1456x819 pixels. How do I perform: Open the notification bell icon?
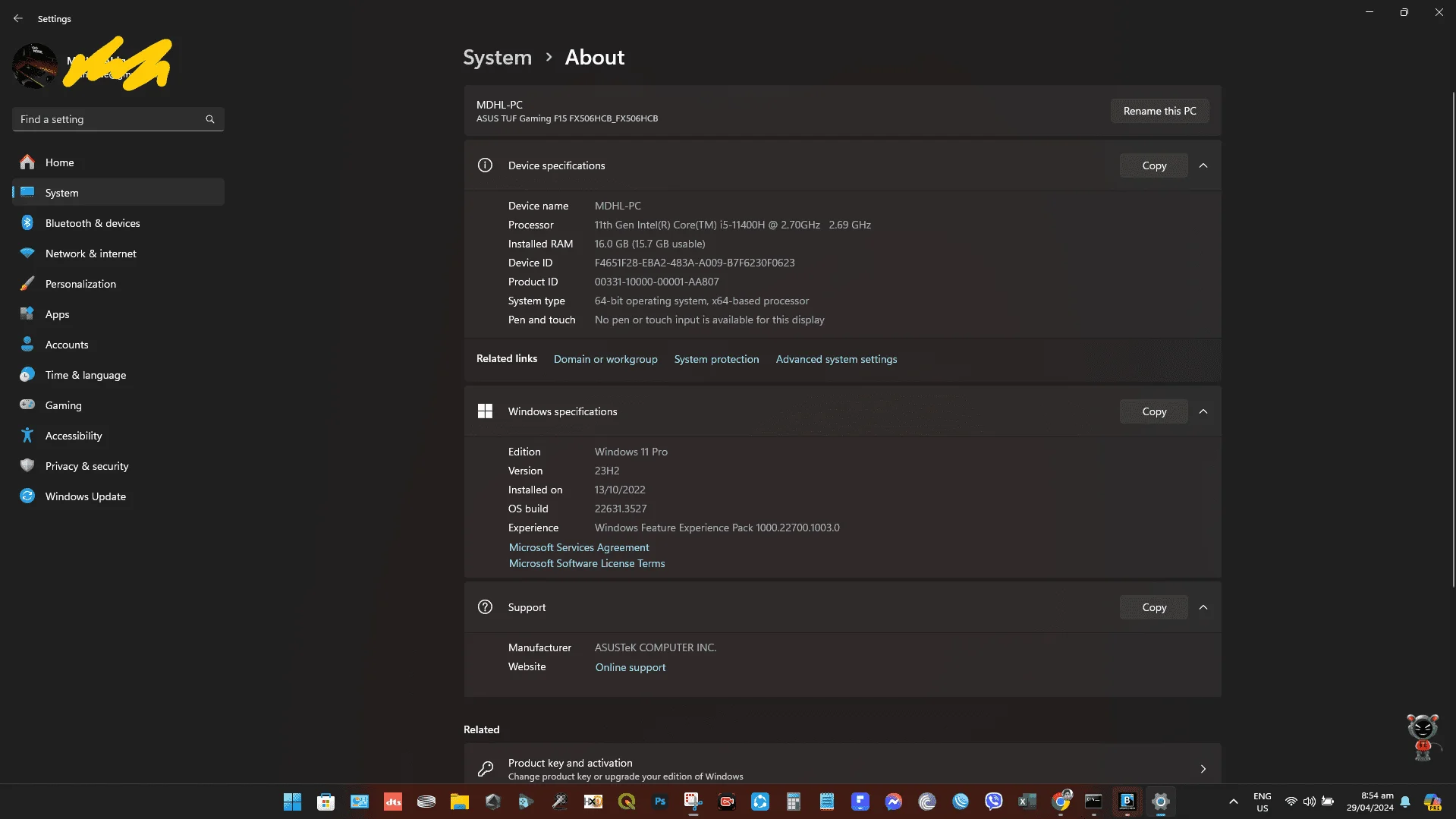pyautogui.click(x=1405, y=802)
